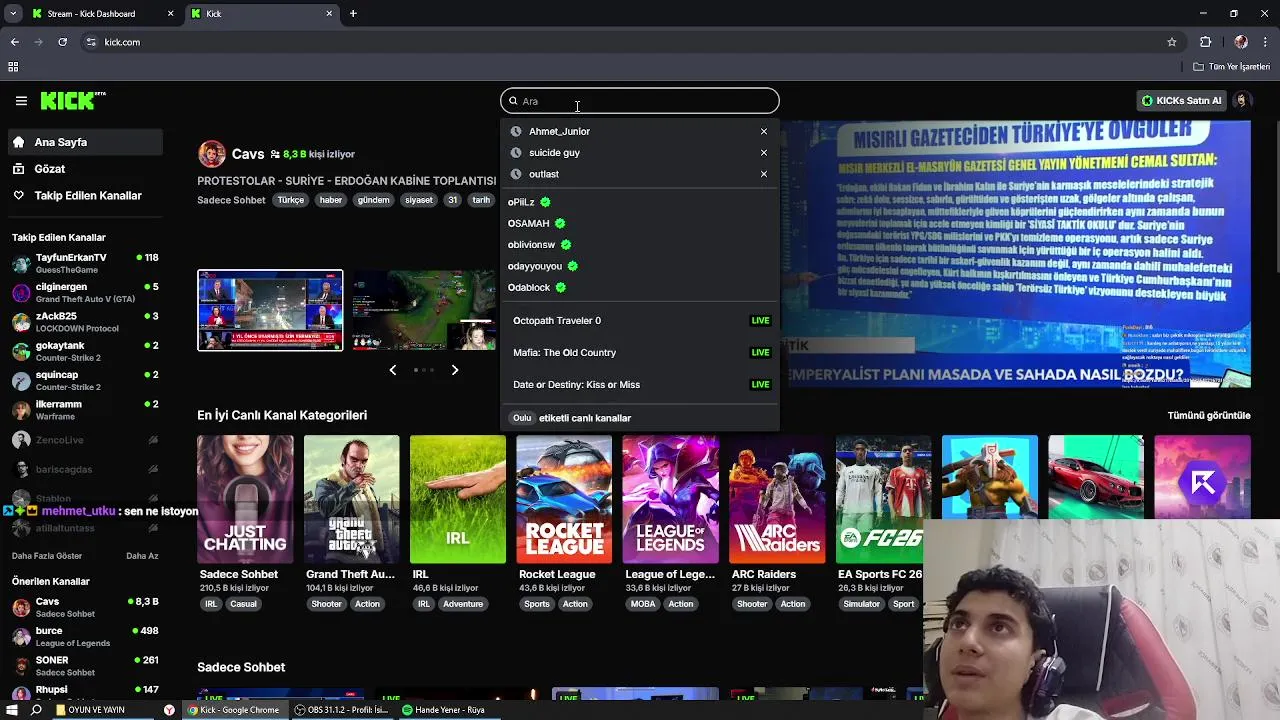Select suicide guy recent search
1280x720 pixels.
tap(554, 153)
